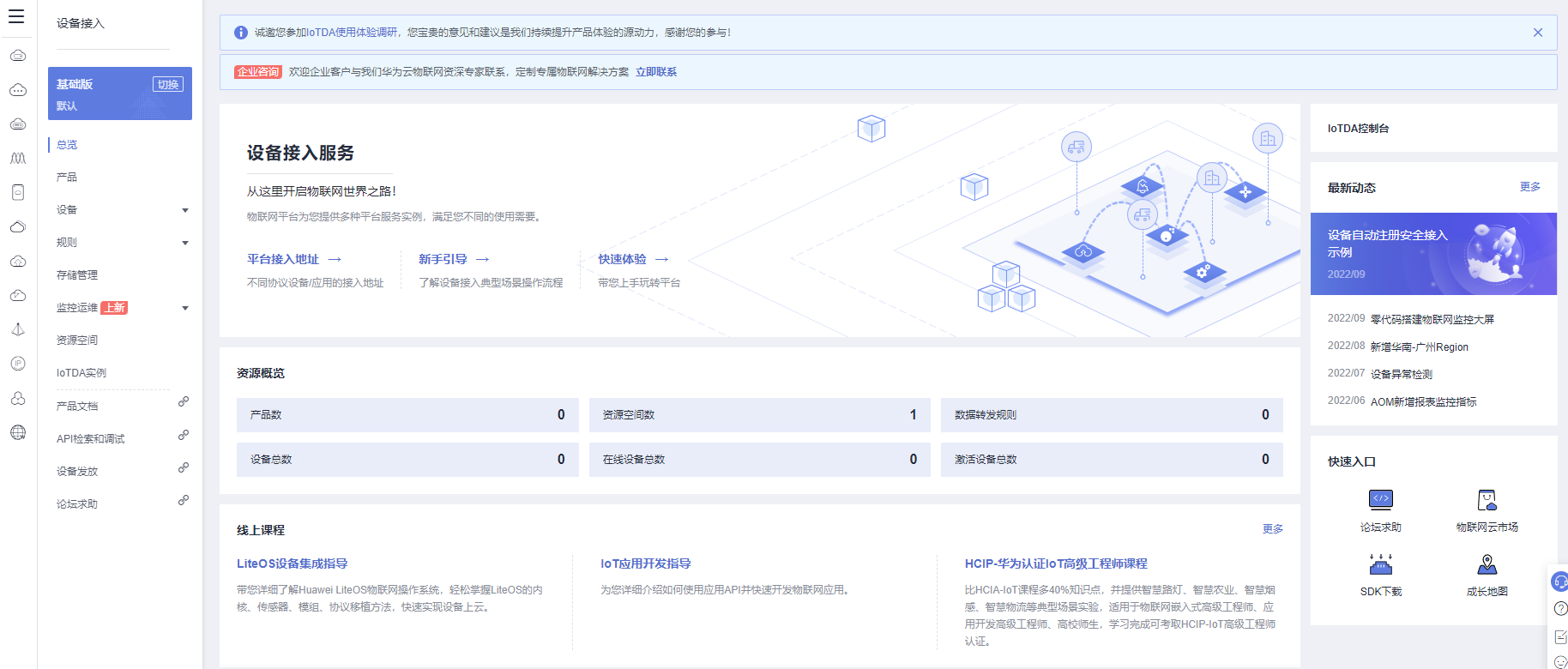Open the 快速体验 link
Viewport: 1568px width, 669px height.
[x=622, y=259]
